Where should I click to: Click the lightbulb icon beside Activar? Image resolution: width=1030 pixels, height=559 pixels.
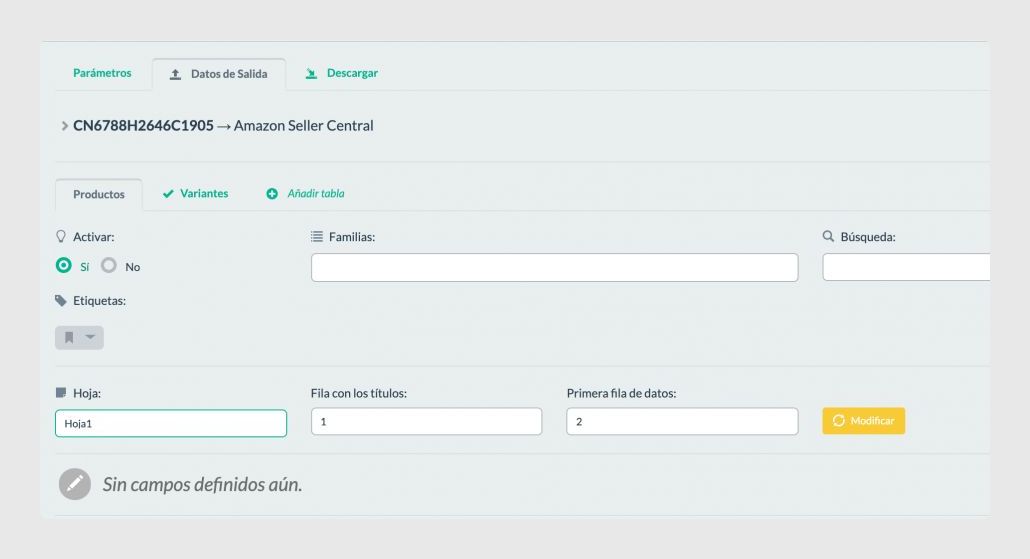[x=61, y=236]
